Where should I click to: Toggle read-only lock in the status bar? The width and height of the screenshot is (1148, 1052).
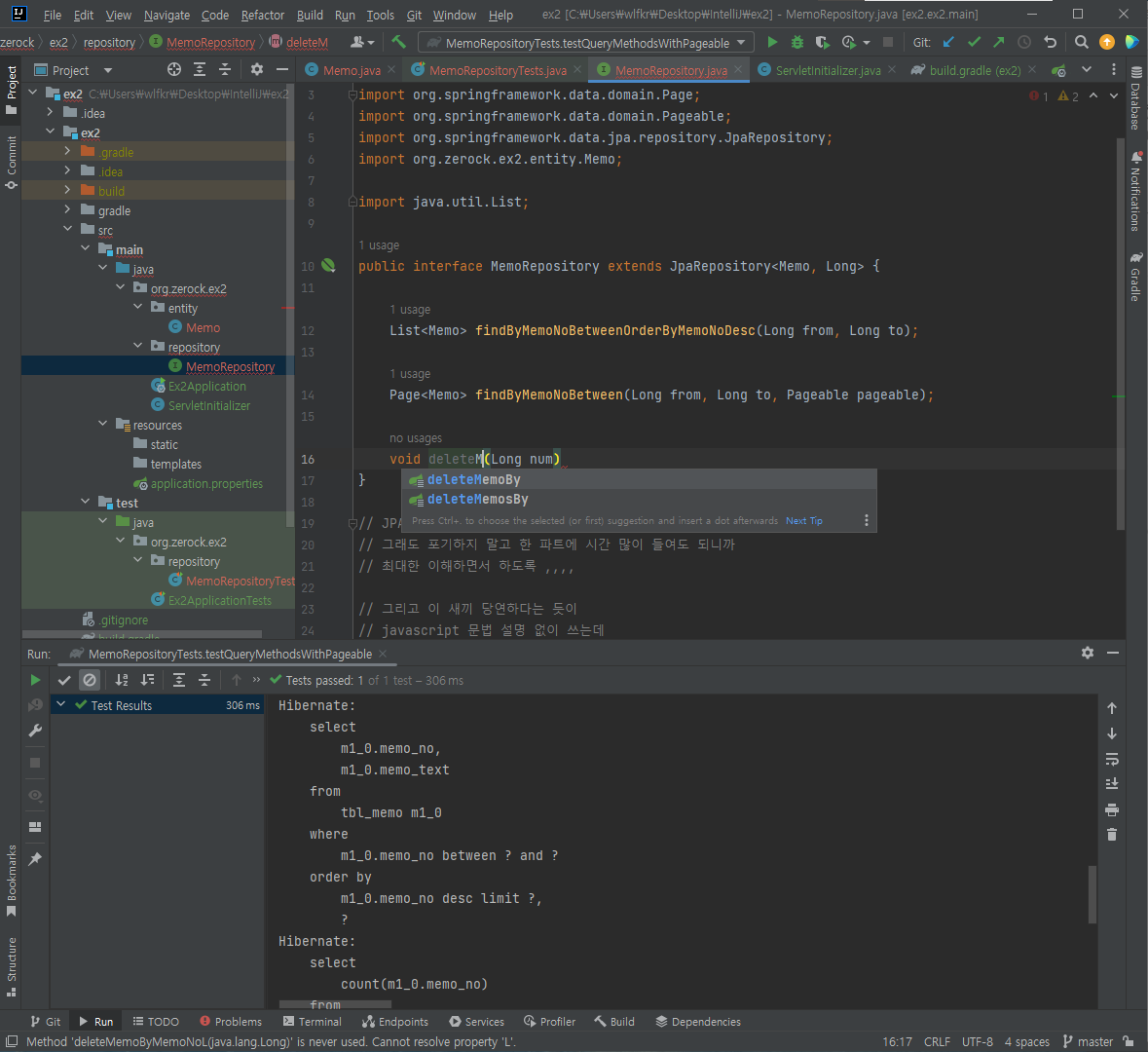point(1129,1041)
